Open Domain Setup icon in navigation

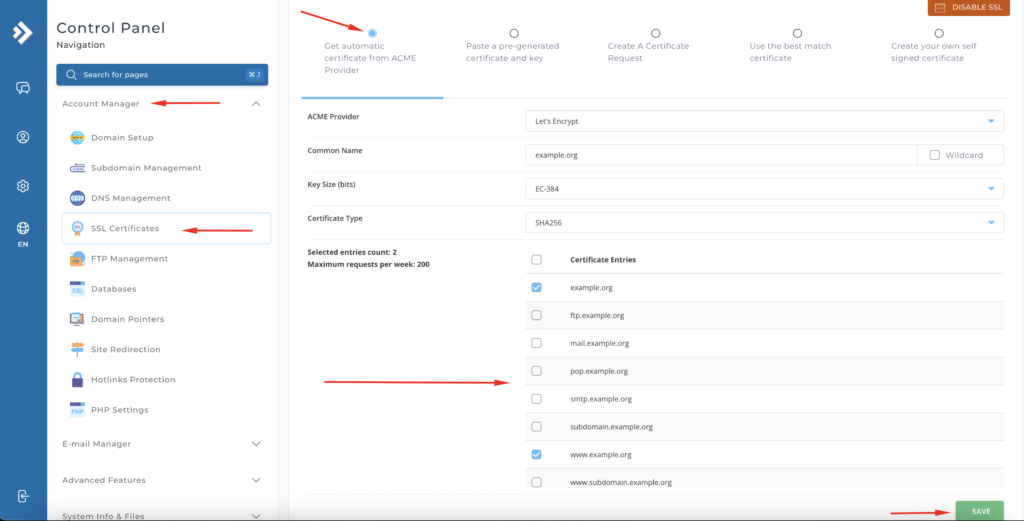point(77,138)
